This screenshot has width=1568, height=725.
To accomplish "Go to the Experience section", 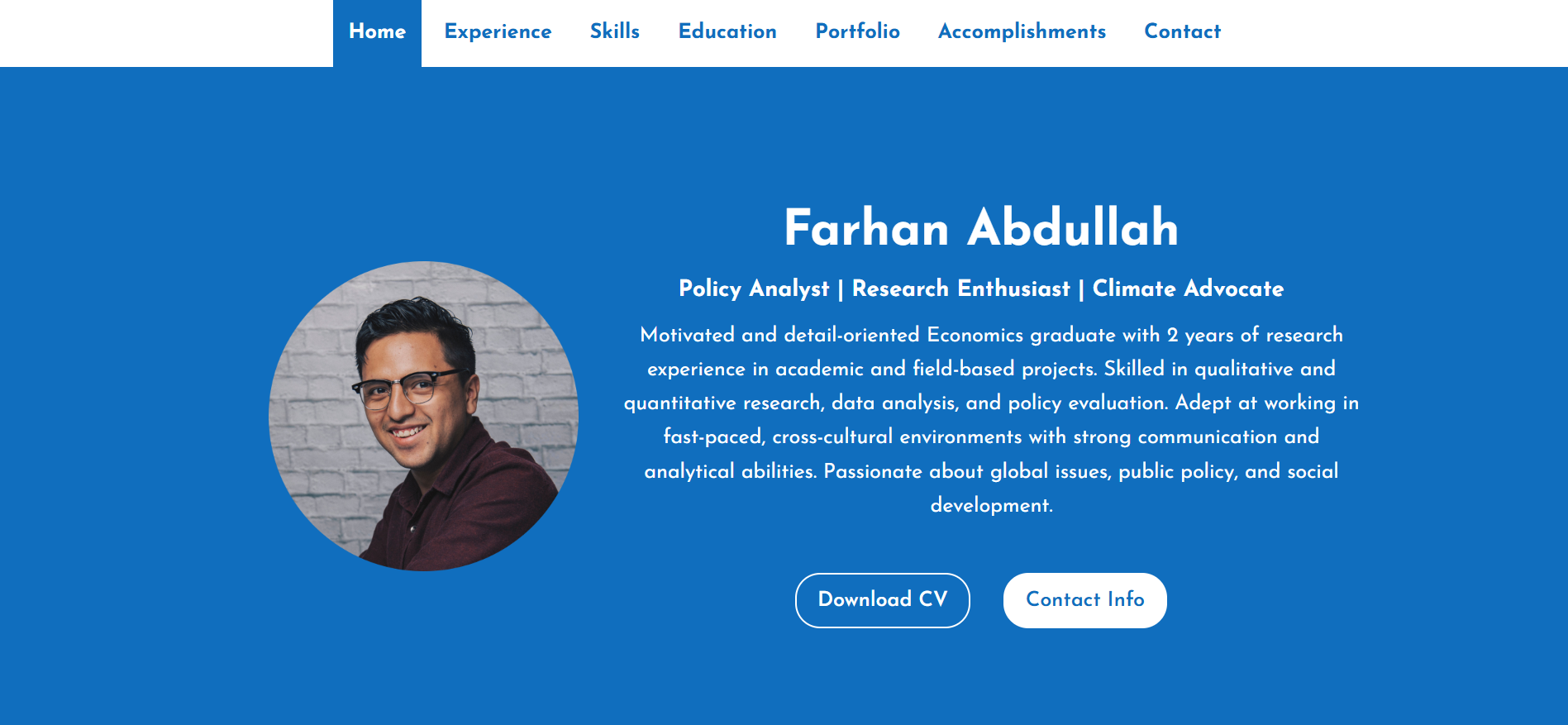I will [498, 33].
